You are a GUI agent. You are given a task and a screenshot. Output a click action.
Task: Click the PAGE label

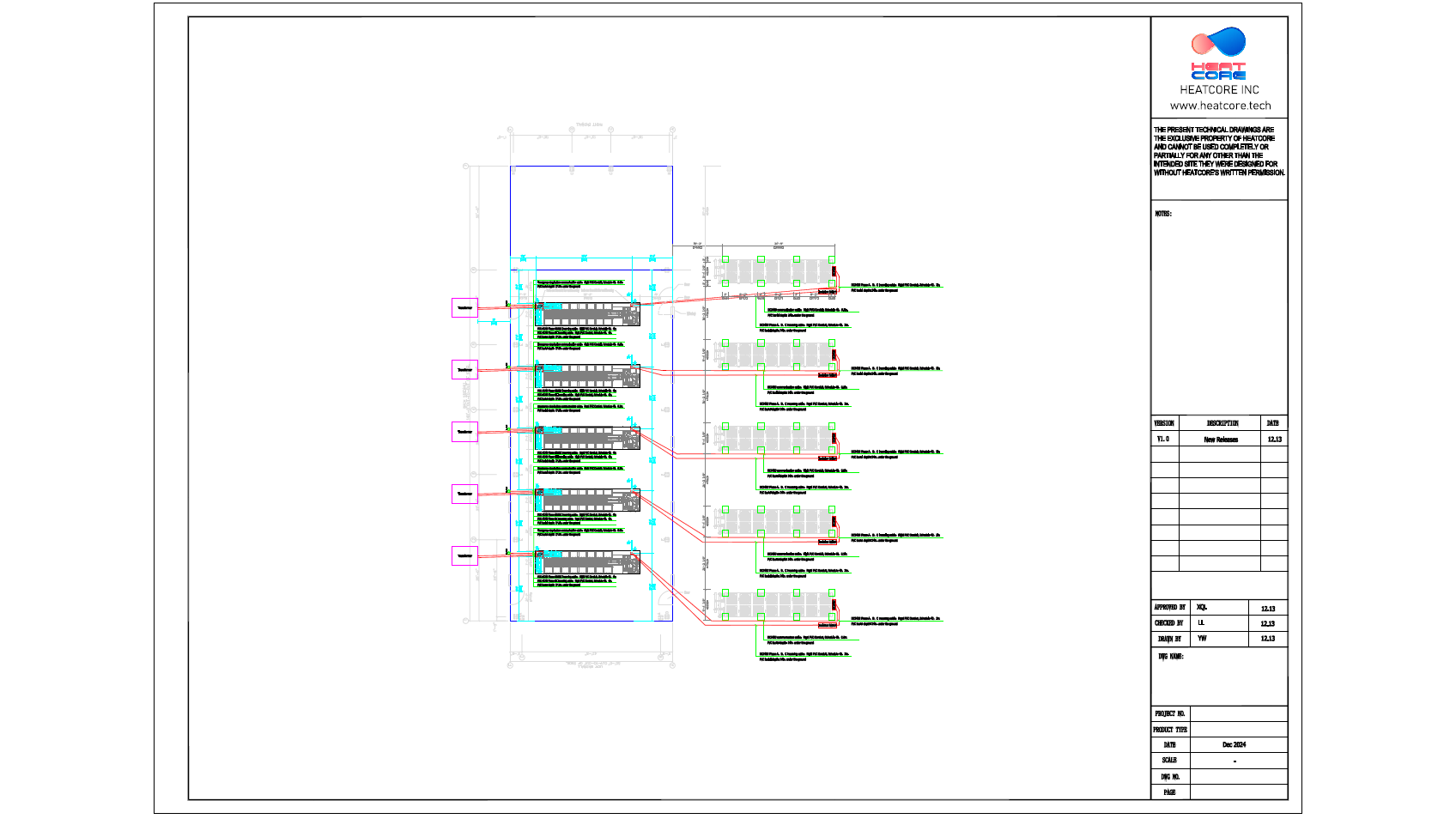pos(1169,792)
